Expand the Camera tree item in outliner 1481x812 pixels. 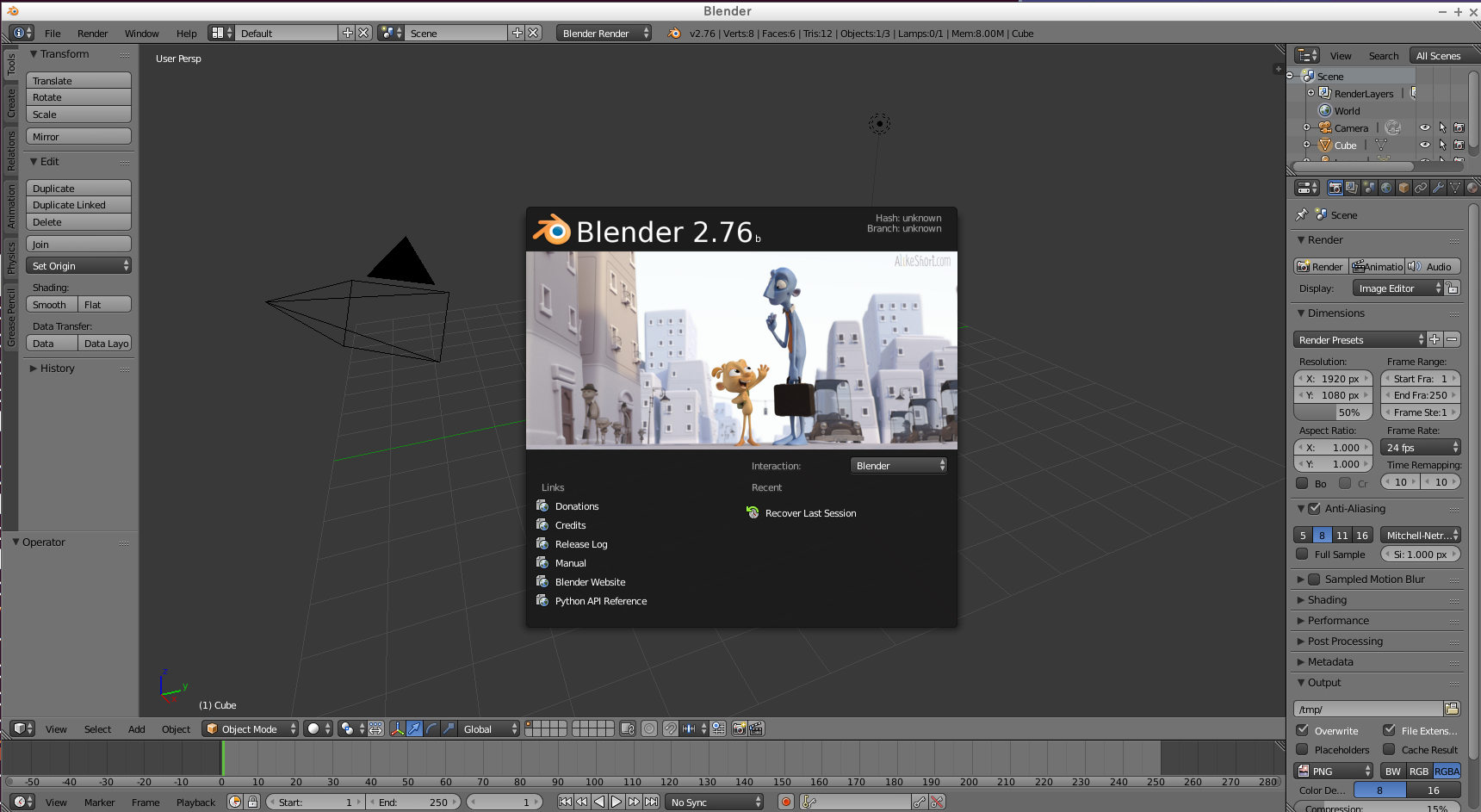coord(1307,127)
